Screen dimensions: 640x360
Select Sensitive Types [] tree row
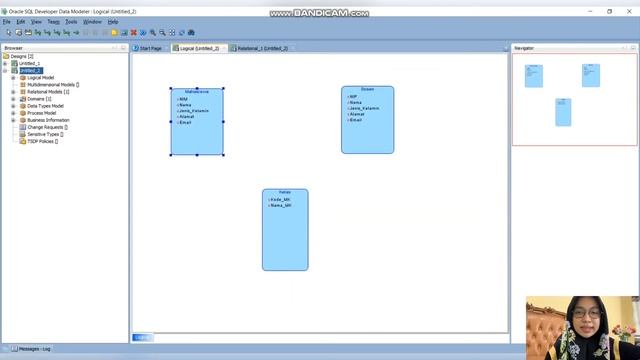pos(42,134)
